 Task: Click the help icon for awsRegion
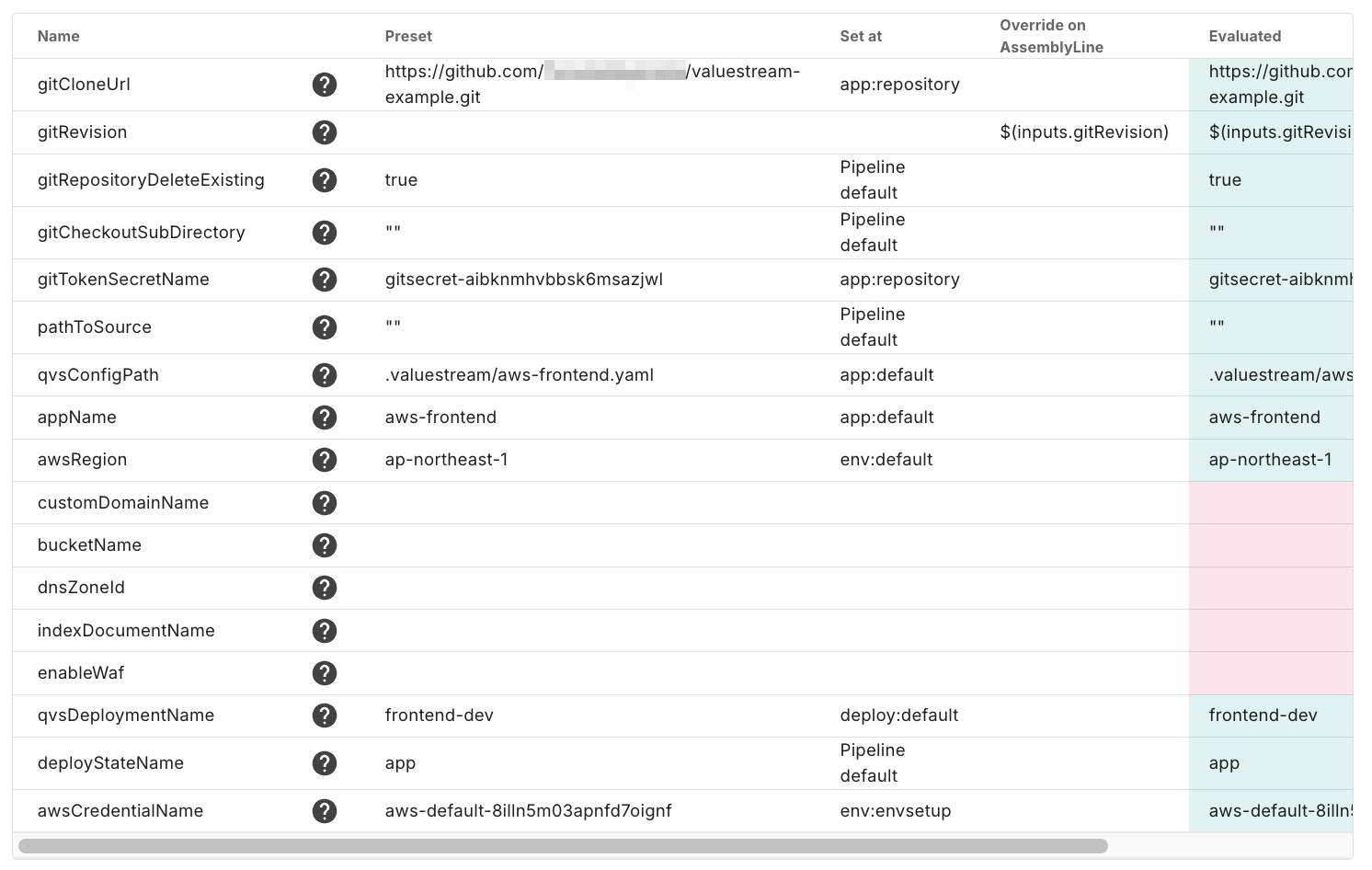coord(324,460)
